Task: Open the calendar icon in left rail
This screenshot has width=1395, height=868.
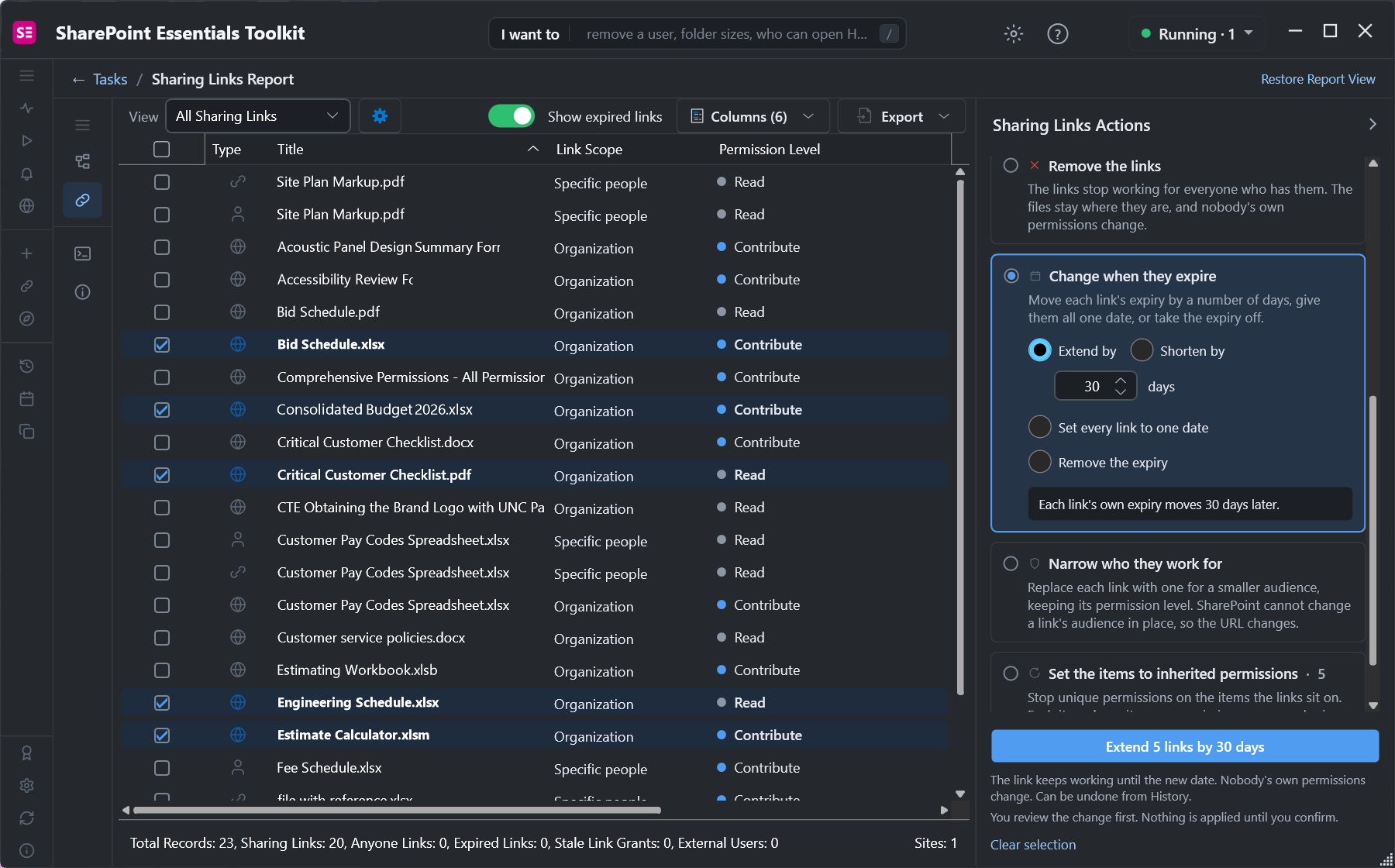Action: (x=26, y=398)
